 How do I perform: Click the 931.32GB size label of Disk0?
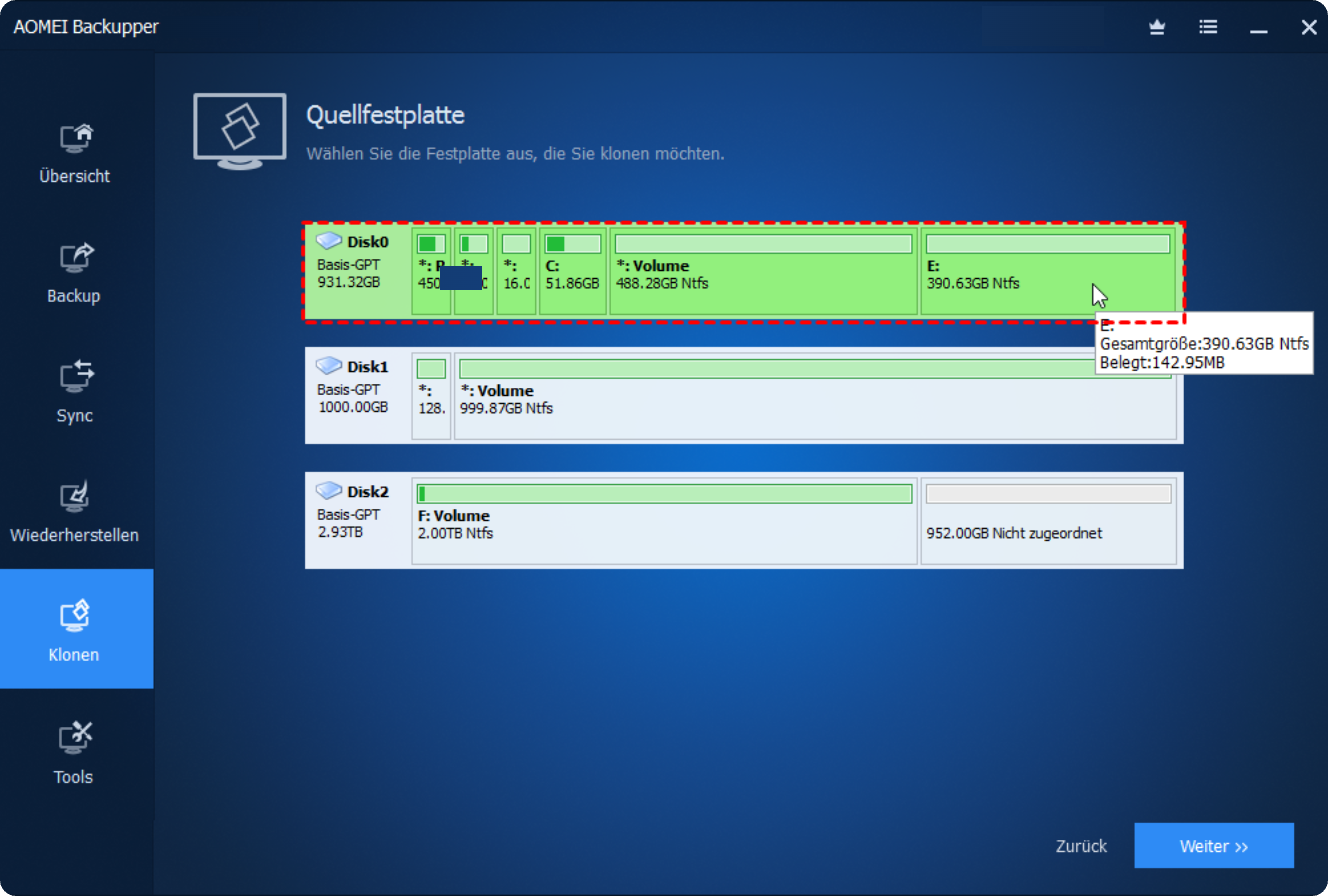[348, 282]
